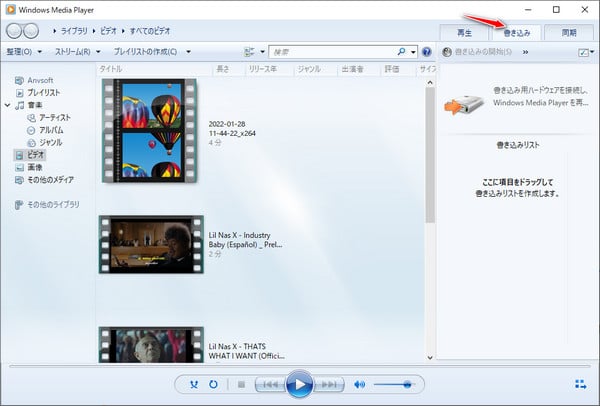This screenshot has height=406, width=600.
Task: Click 書き込みの開始 burn start button
Action: point(477,52)
